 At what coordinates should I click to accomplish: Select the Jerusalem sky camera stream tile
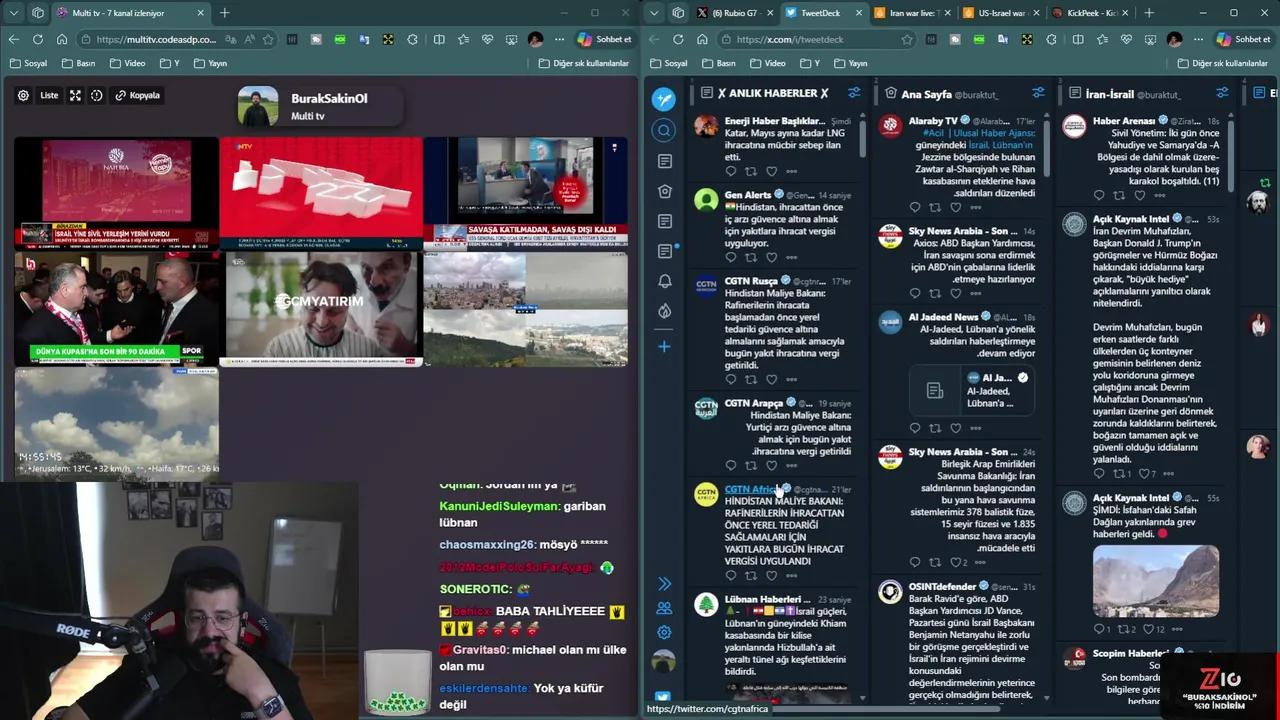[x=117, y=423]
